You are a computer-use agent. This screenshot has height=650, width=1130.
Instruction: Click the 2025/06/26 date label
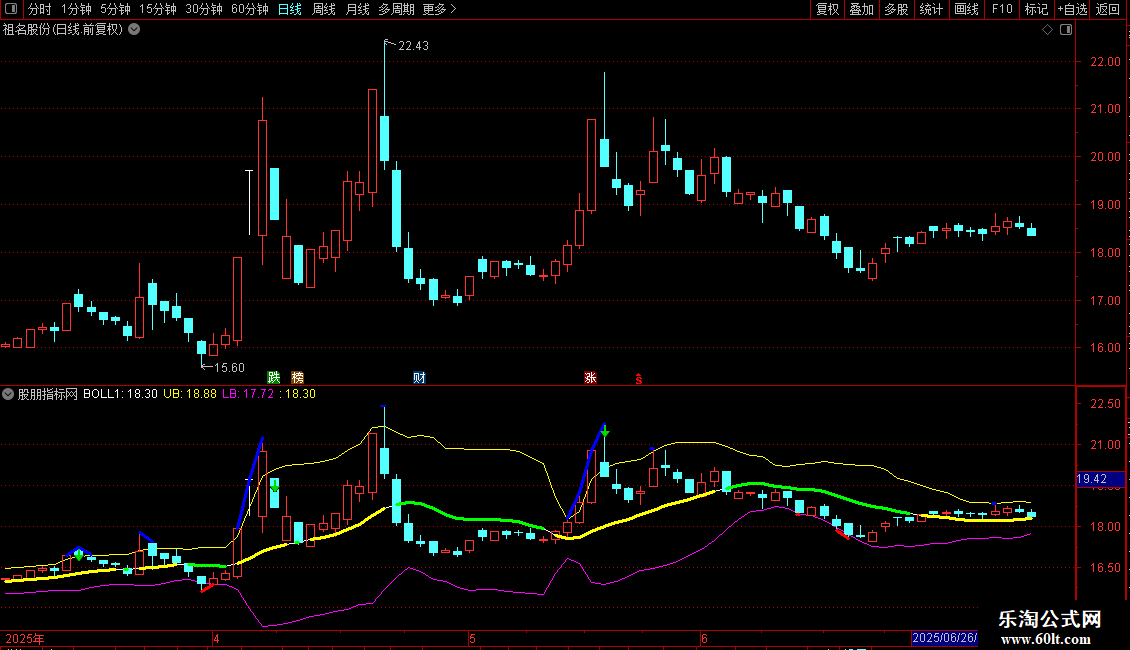pos(944,638)
